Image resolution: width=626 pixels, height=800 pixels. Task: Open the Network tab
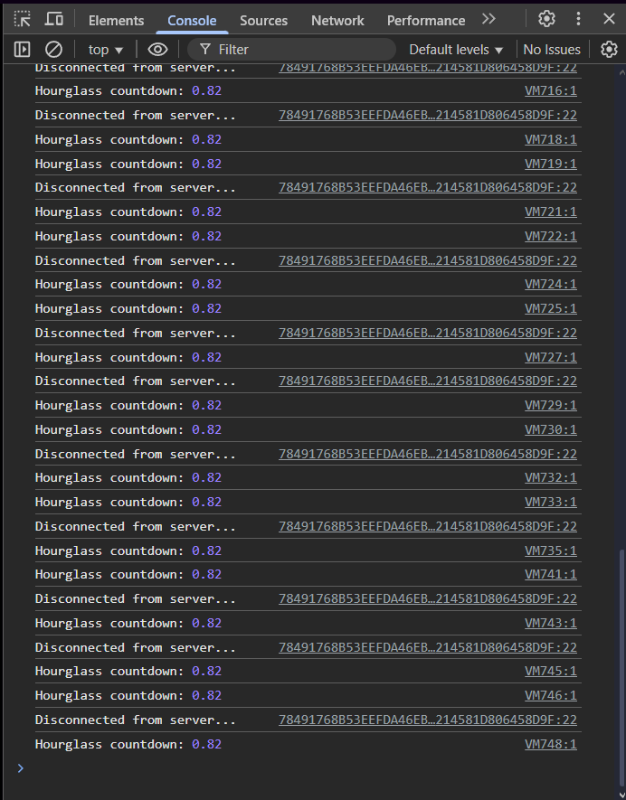337,20
